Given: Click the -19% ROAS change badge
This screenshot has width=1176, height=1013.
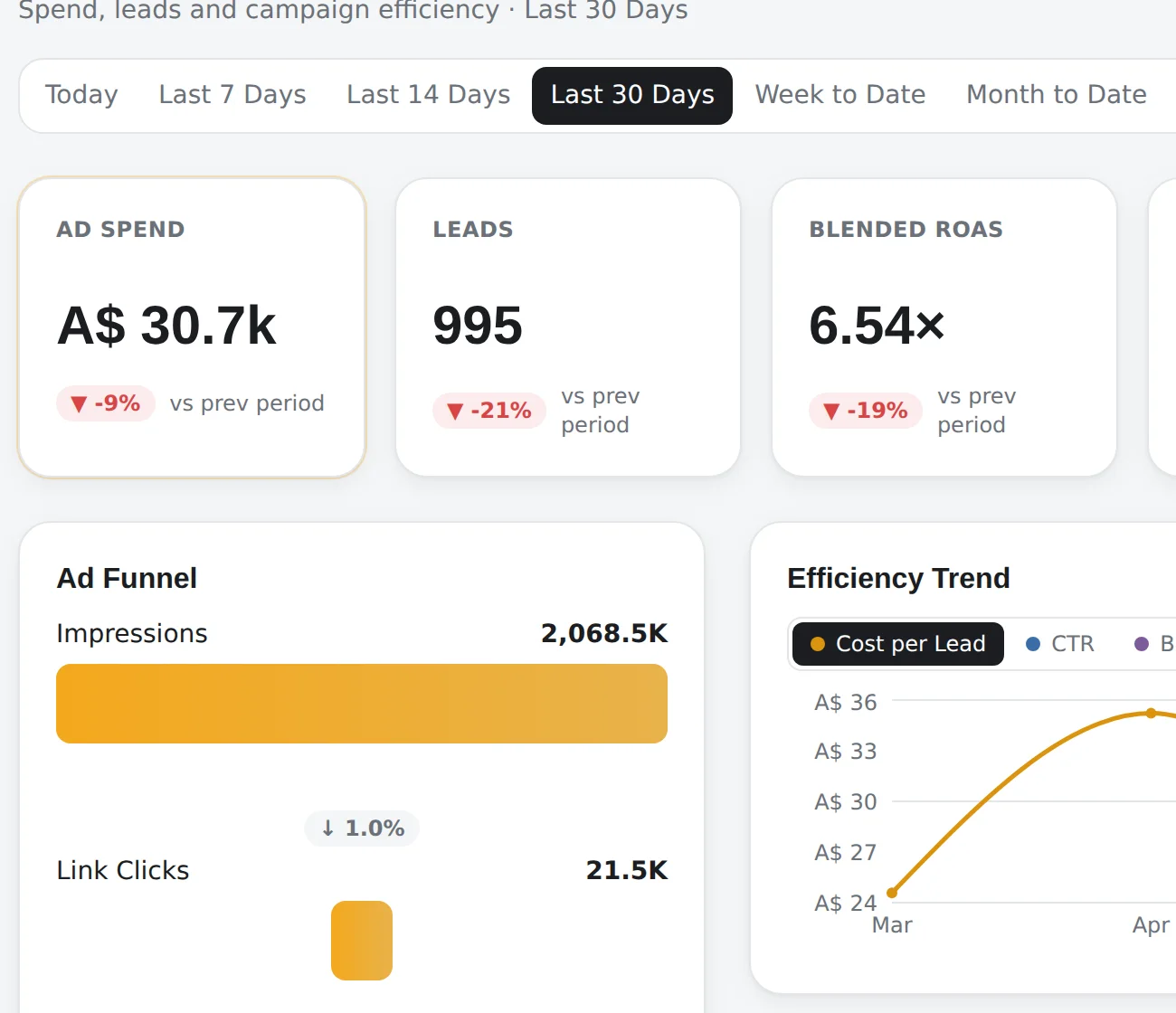Looking at the screenshot, I should point(866,411).
